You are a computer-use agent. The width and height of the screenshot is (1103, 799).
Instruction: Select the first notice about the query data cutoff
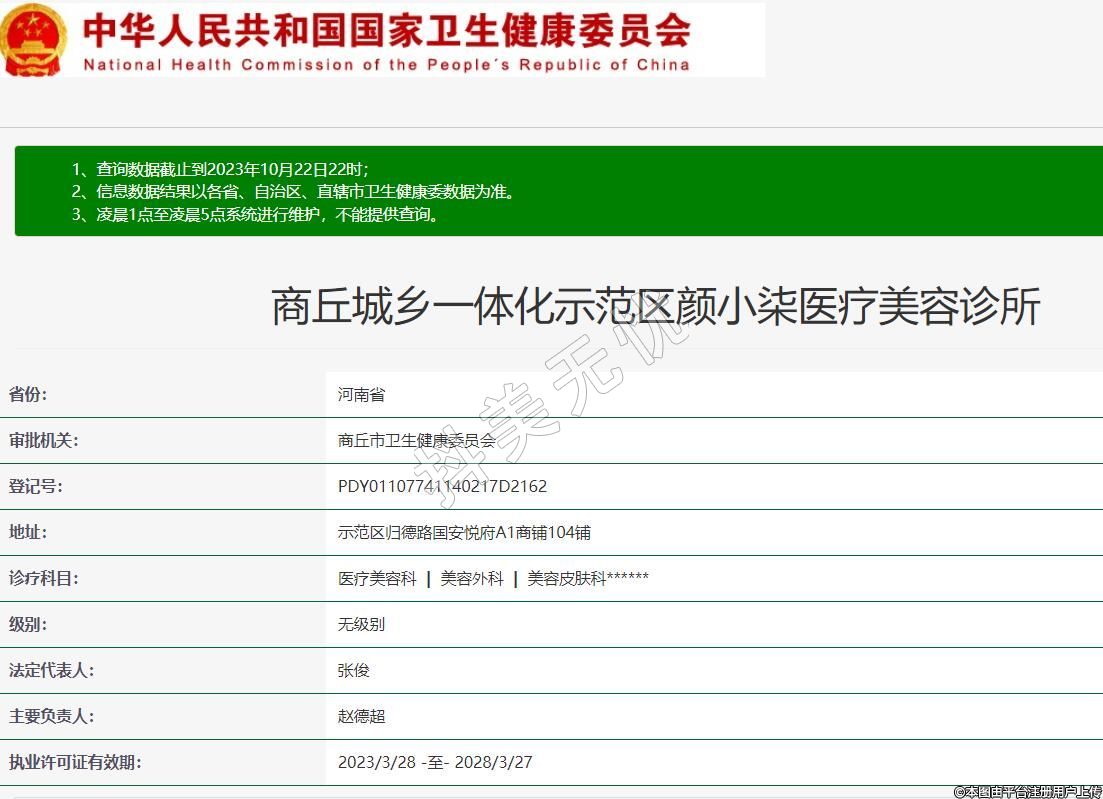click(x=227, y=169)
